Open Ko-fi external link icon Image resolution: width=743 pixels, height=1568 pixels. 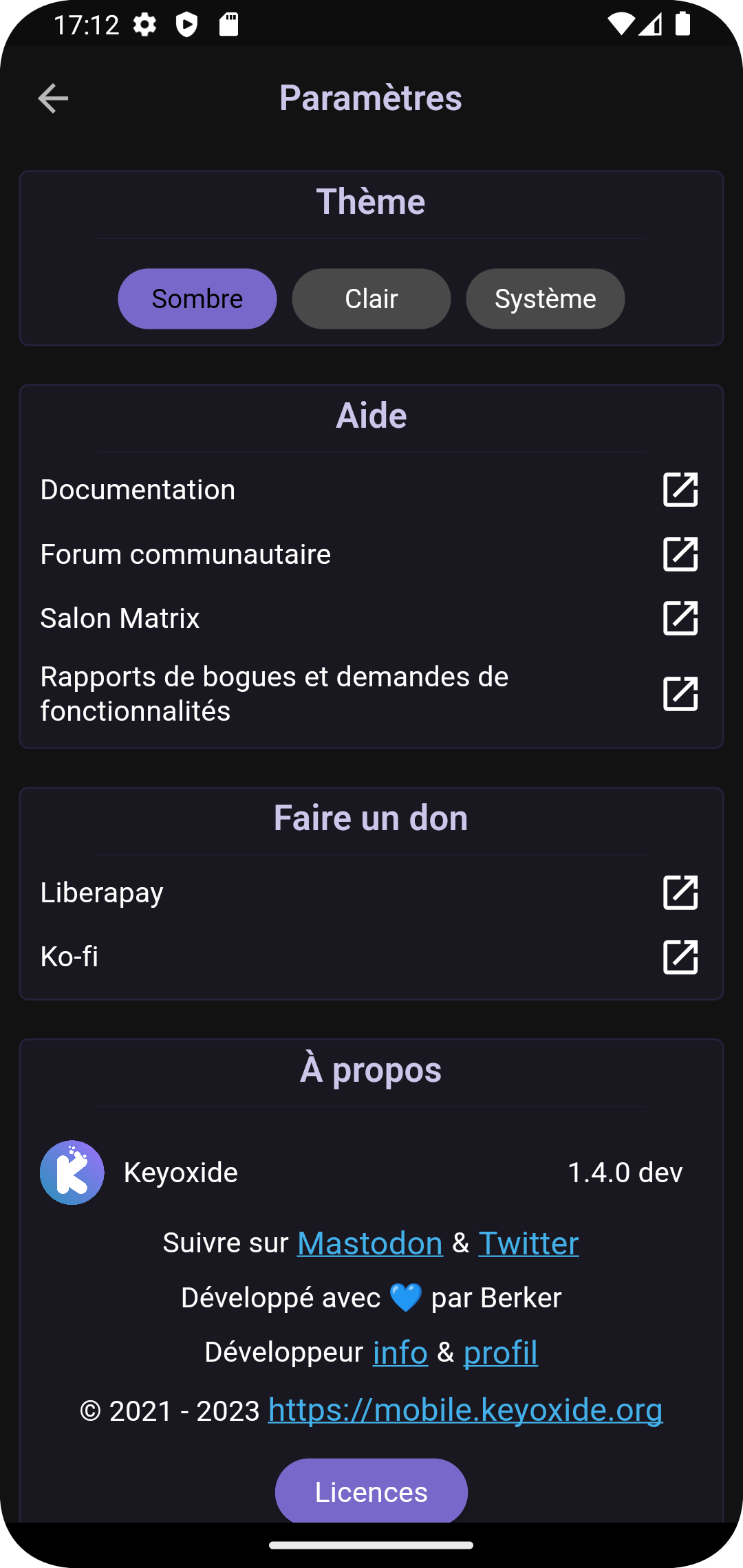coord(680,957)
